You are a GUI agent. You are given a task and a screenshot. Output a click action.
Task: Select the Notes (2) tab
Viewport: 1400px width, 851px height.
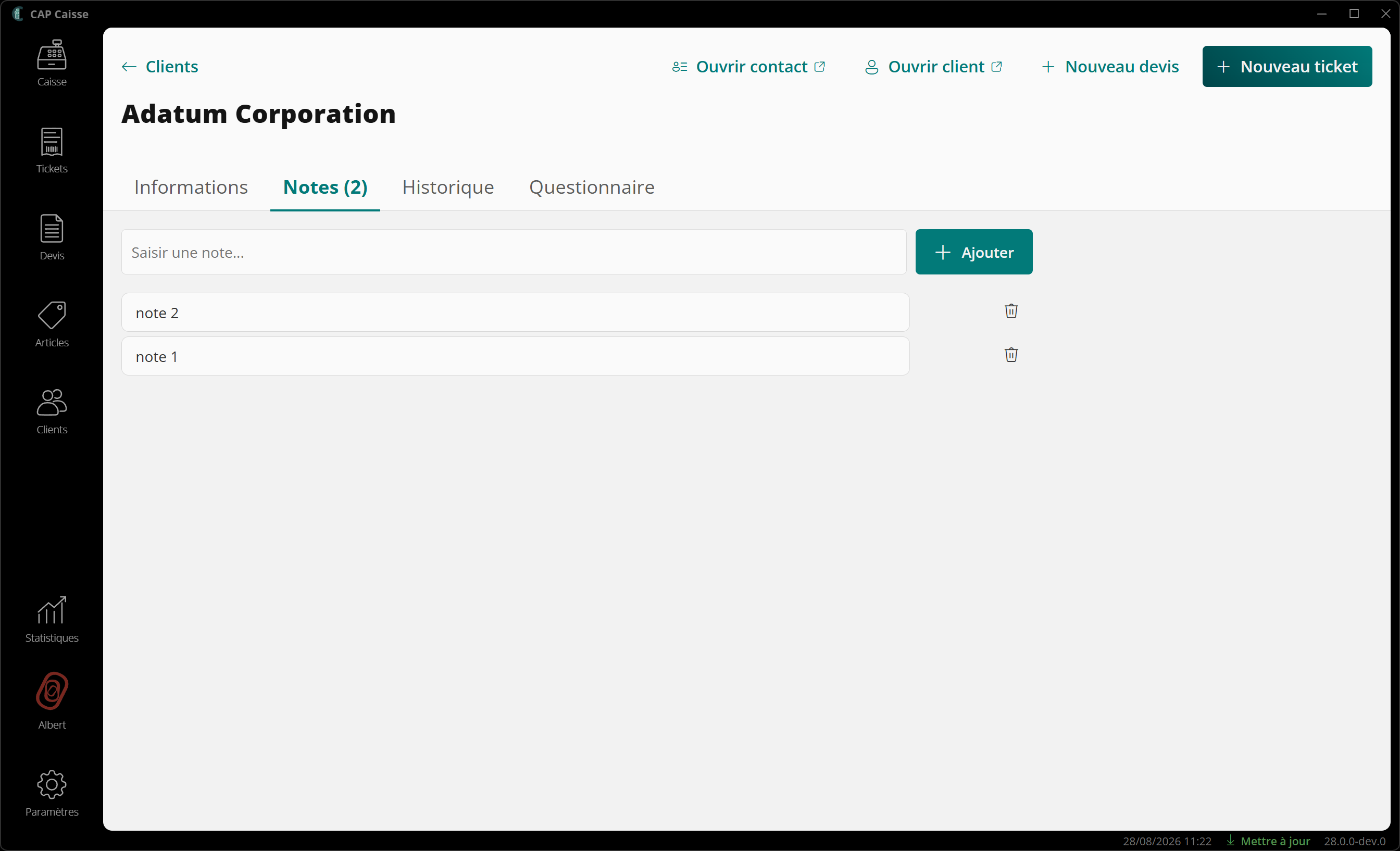point(325,187)
